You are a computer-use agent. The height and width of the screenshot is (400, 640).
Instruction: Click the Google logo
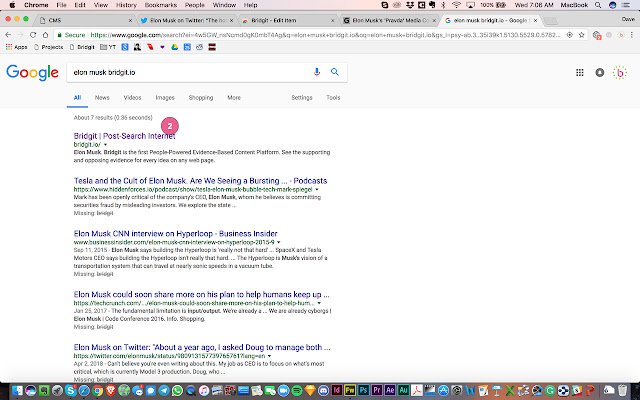(x=33, y=73)
